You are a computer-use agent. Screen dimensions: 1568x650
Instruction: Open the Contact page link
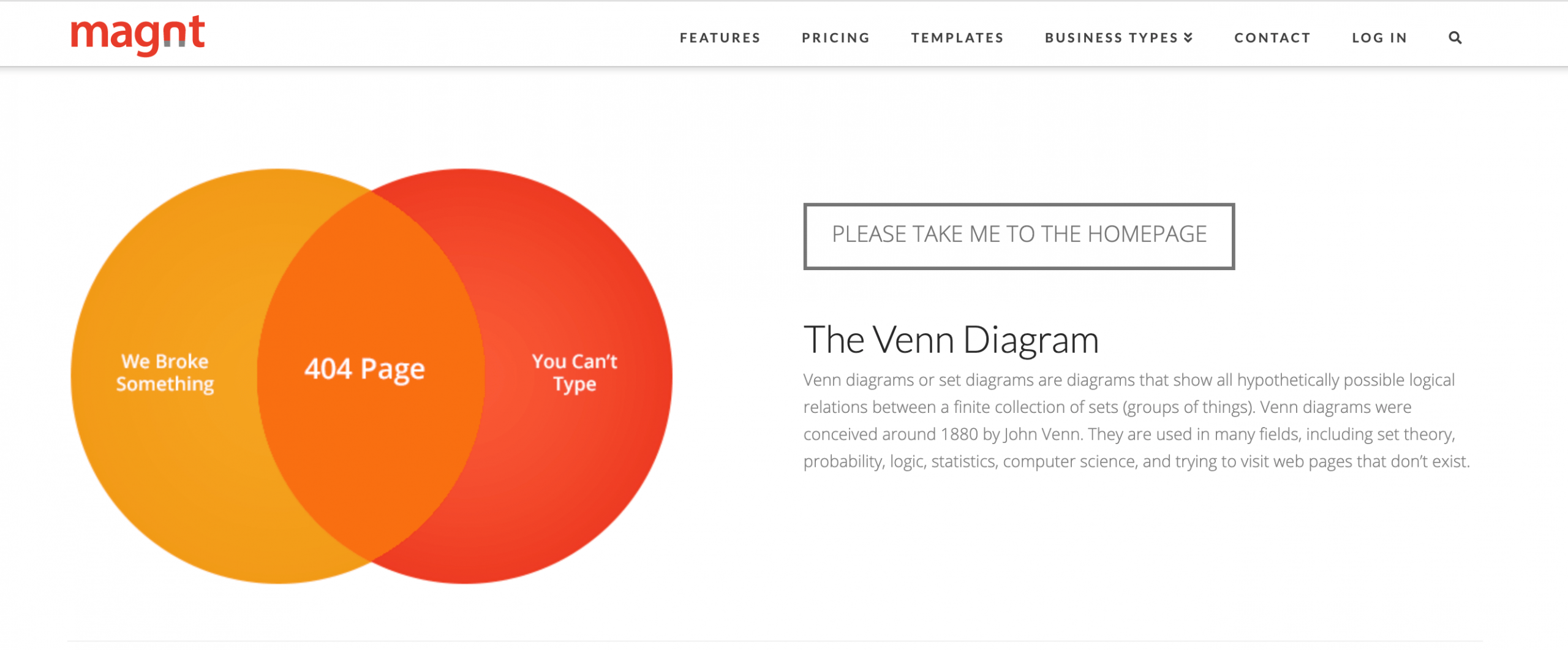click(1272, 38)
